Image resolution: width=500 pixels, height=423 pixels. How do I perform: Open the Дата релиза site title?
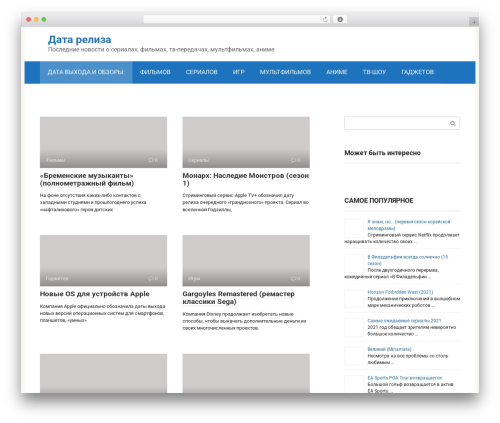80,39
